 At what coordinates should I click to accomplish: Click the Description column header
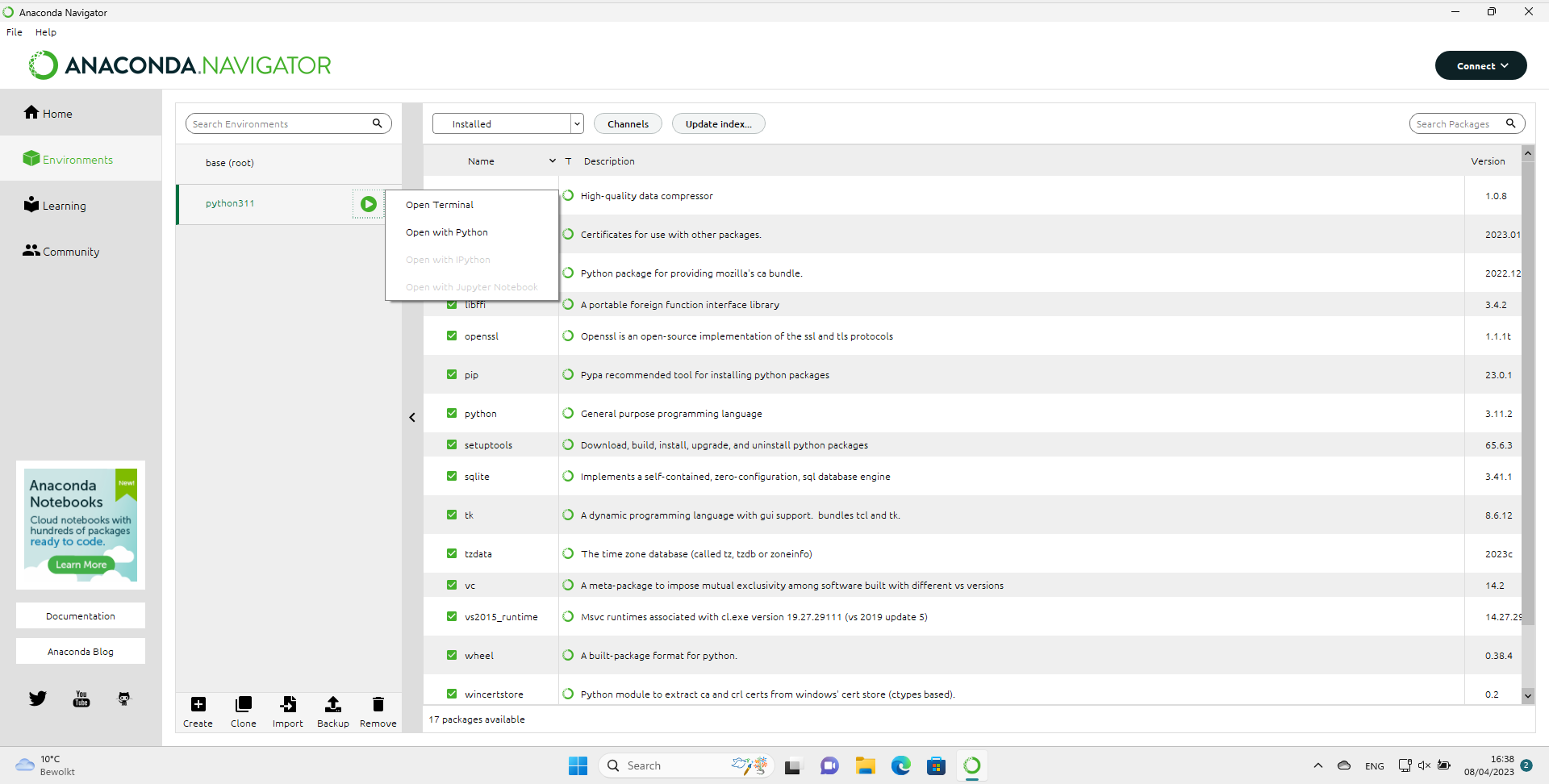pyautogui.click(x=609, y=161)
